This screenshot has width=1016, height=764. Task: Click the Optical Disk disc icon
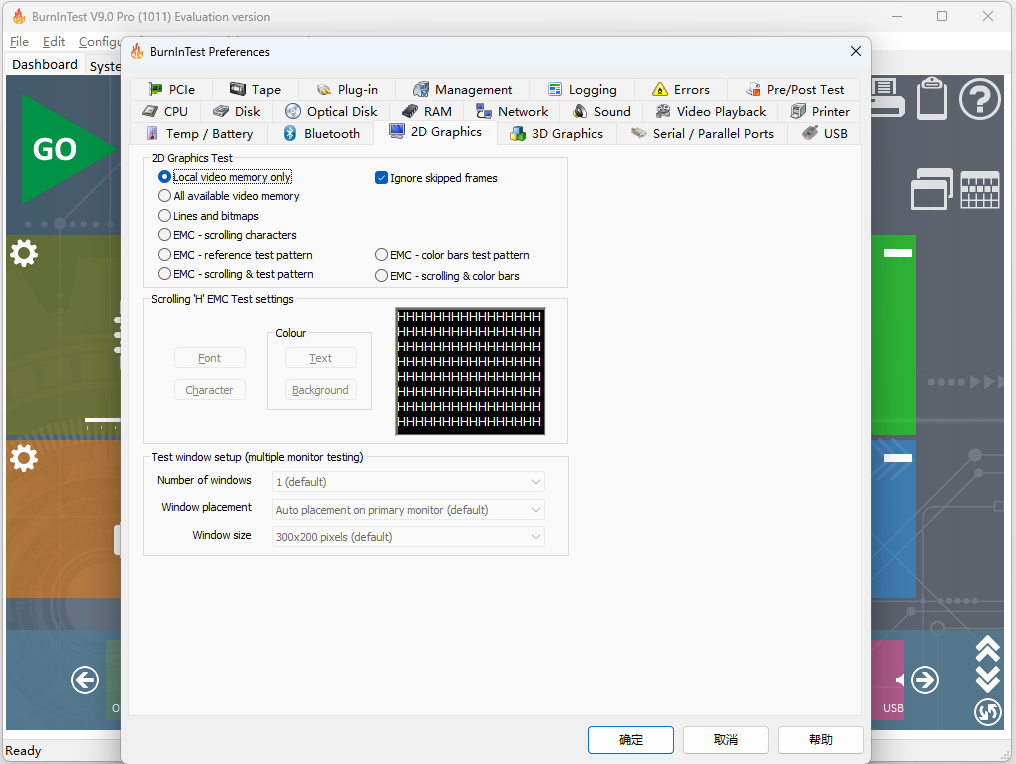click(293, 111)
